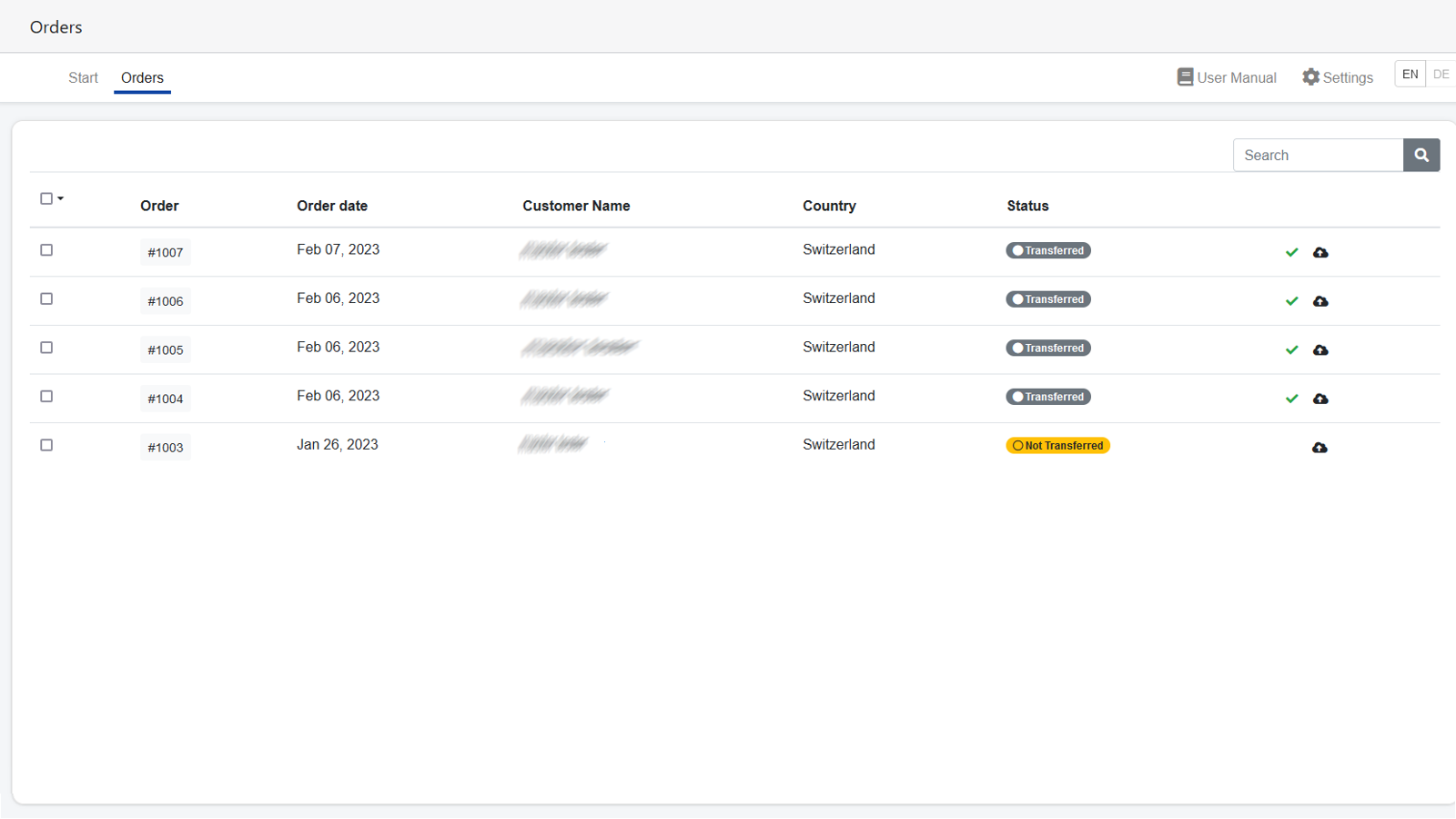Click into the Search input field
This screenshot has height=819, width=1456.
(x=1318, y=156)
